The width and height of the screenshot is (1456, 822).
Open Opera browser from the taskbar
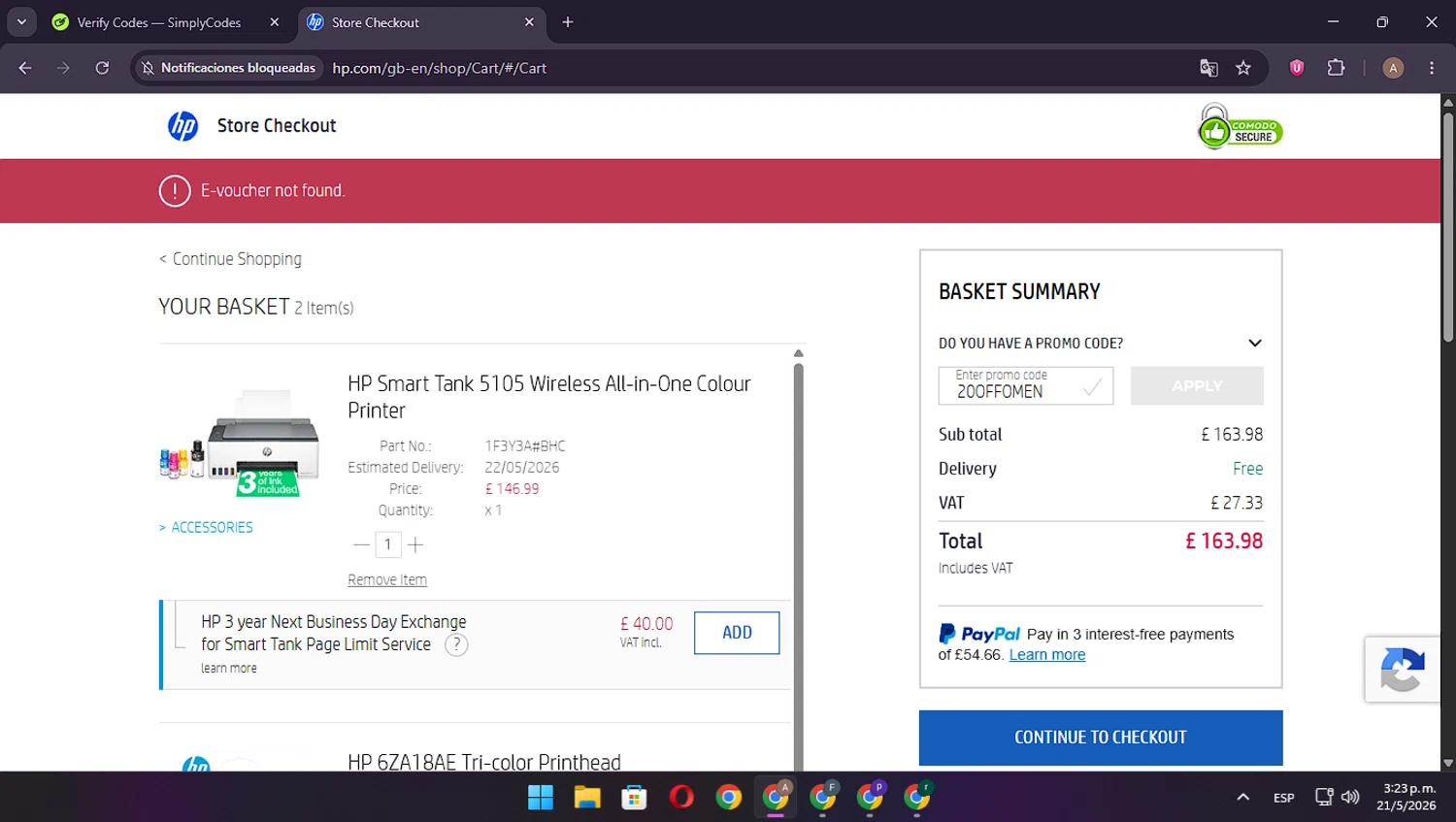click(681, 798)
